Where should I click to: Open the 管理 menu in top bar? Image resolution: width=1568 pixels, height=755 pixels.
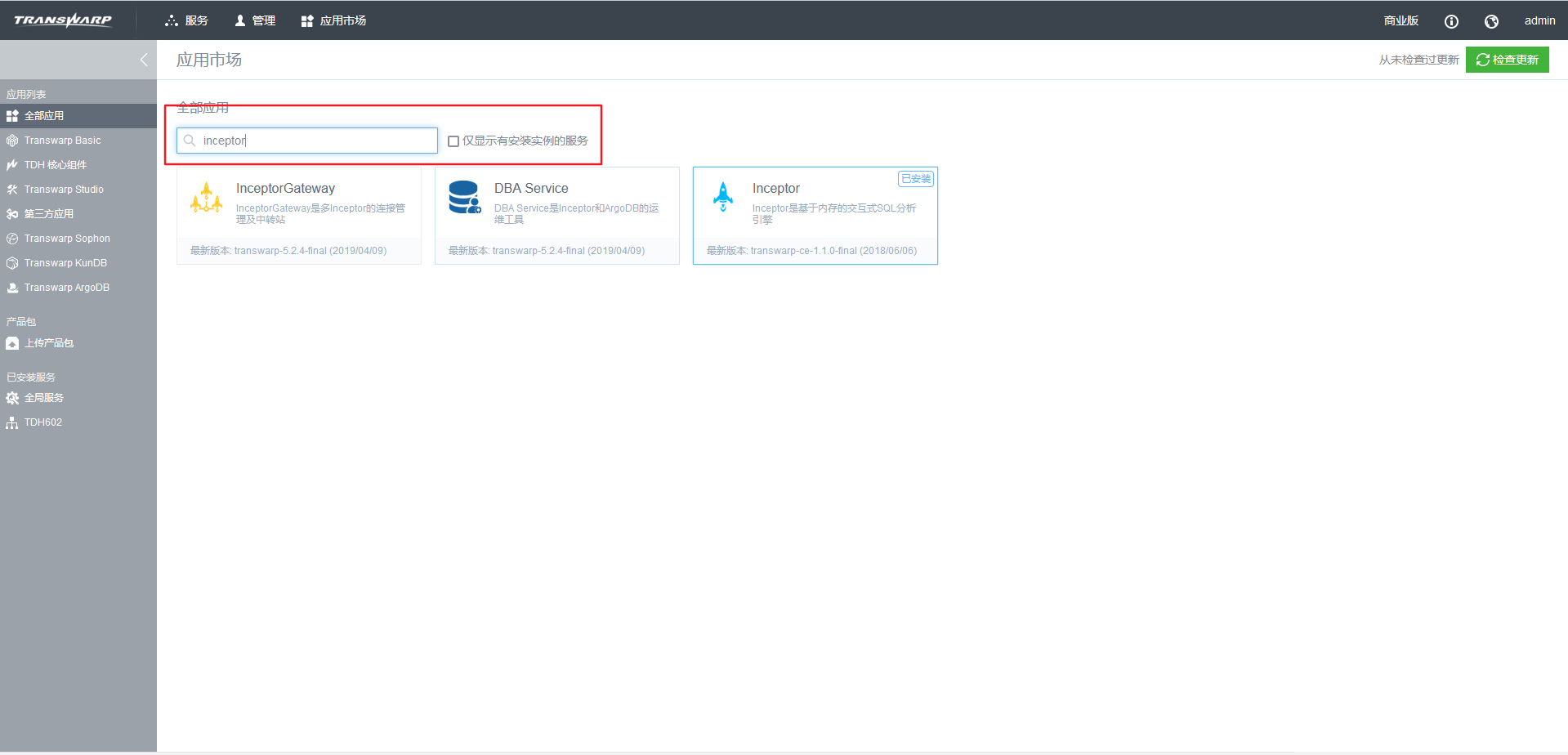pyautogui.click(x=255, y=20)
